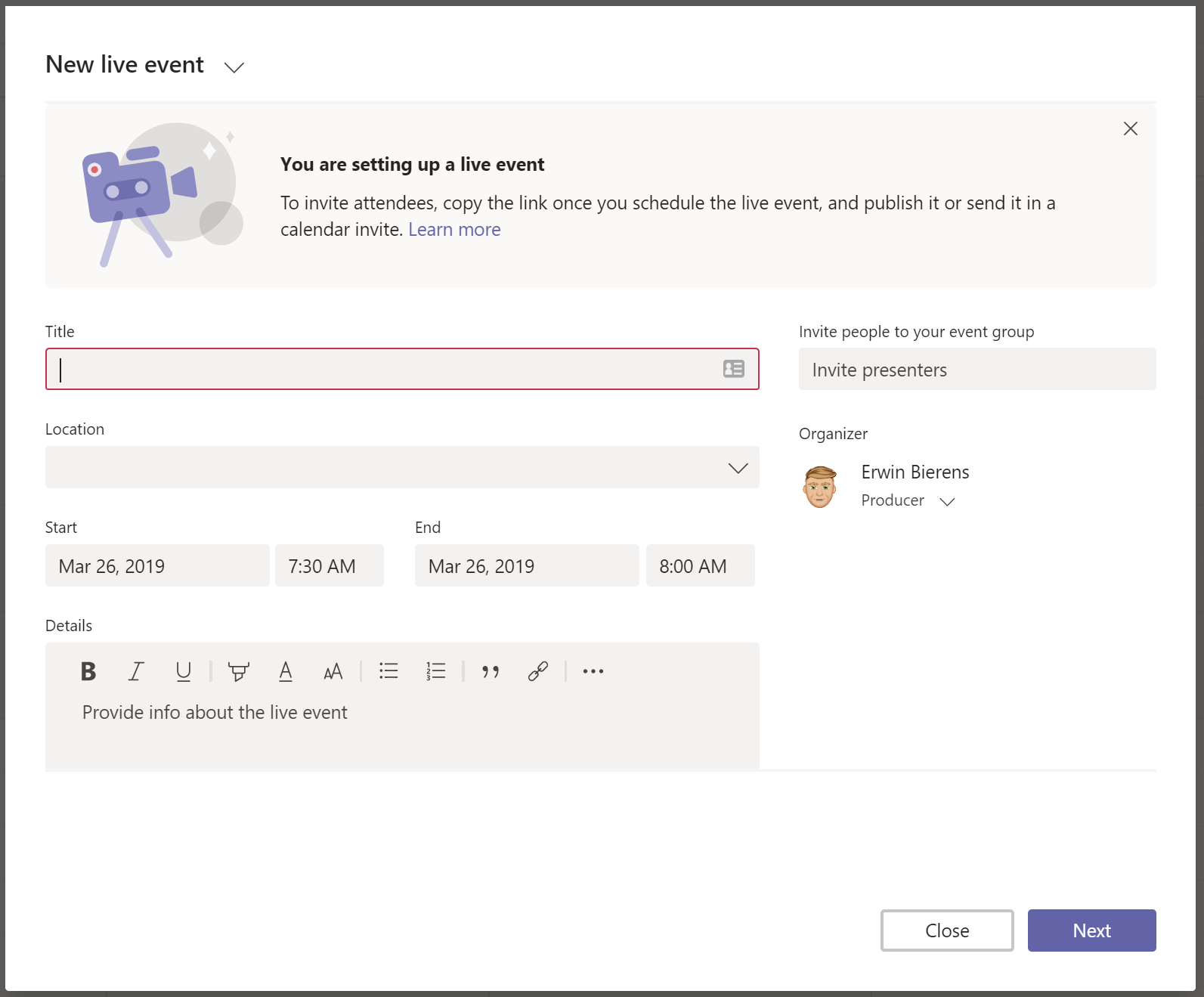Dismiss the live event info banner
The width and height of the screenshot is (1204, 997).
click(x=1130, y=128)
